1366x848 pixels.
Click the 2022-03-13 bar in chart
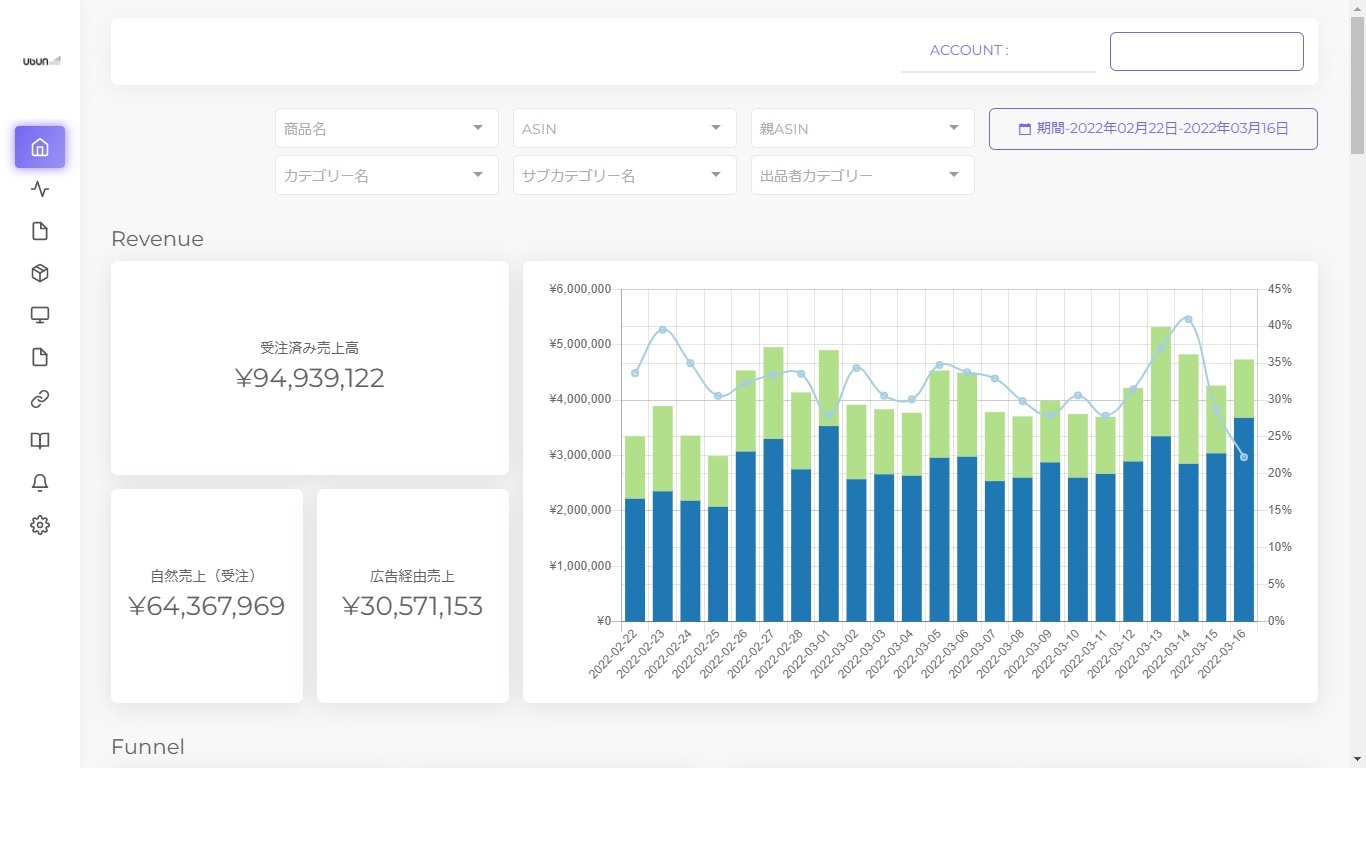tap(1160, 474)
